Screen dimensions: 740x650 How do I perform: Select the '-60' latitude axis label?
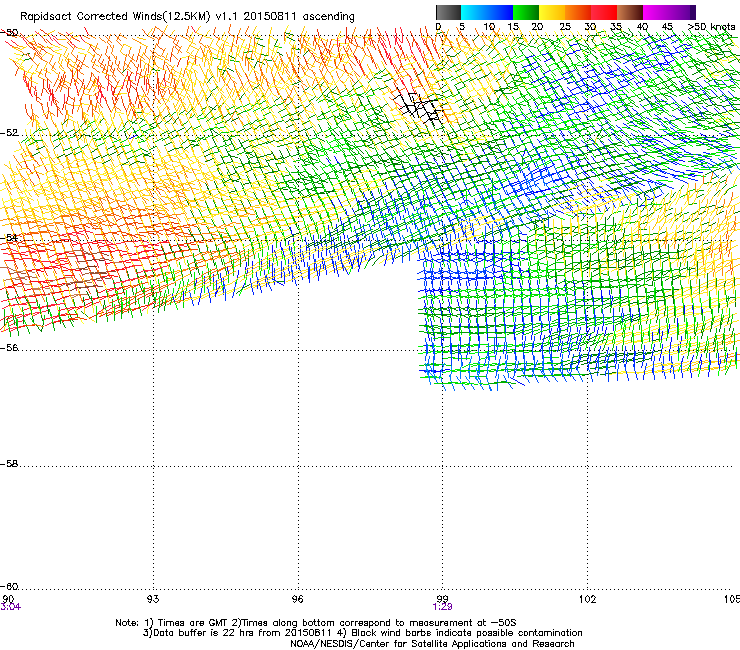point(9,587)
